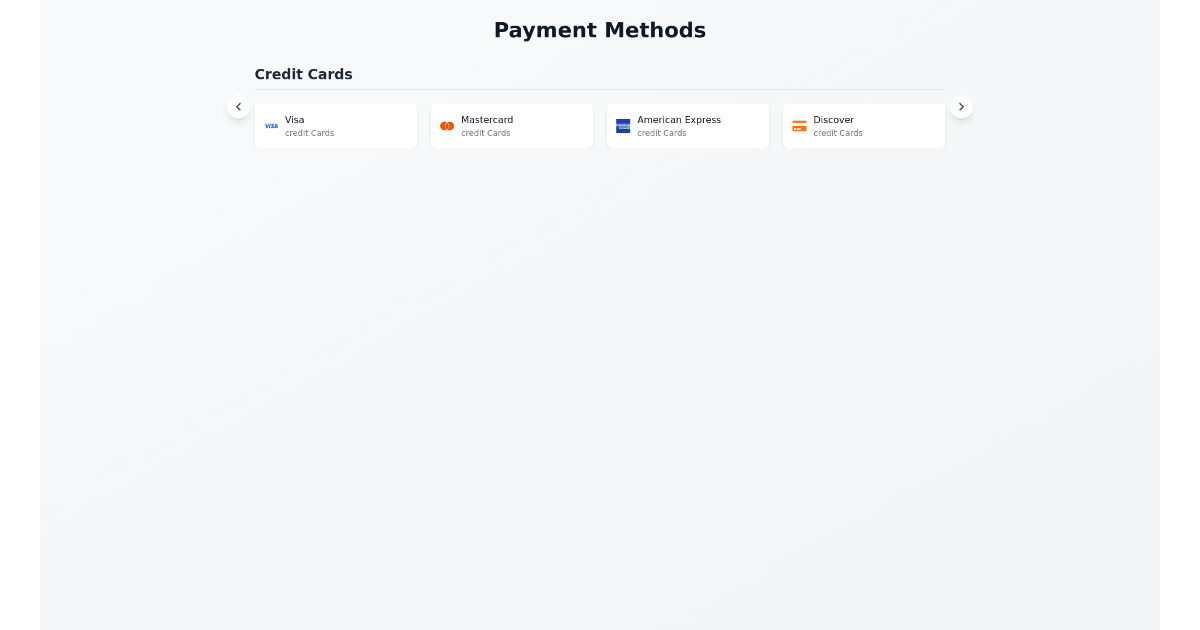Click the Mastercard logo icon

pyautogui.click(x=447, y=126)
